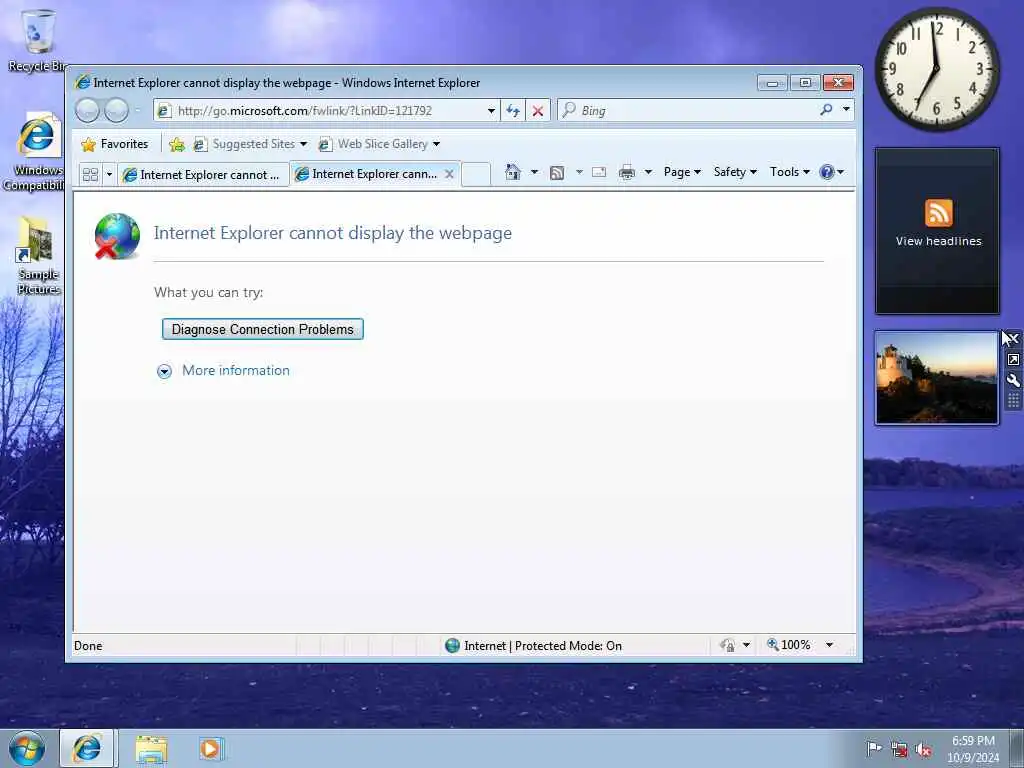Click the muted volume tray icon
1024x768 pixels.
[x=923, y=750]
